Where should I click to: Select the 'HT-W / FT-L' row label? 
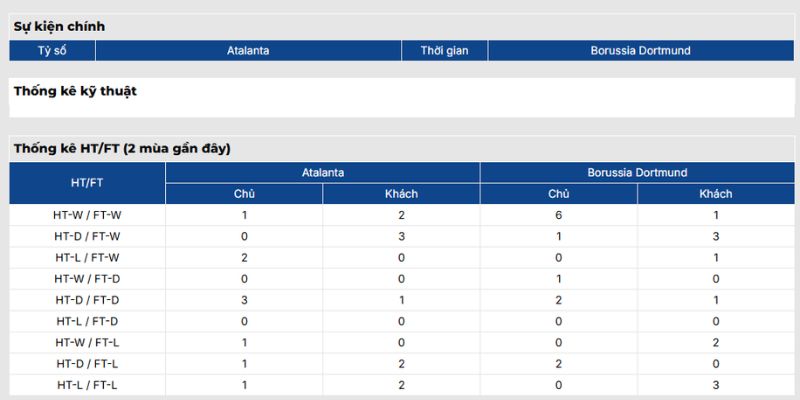pos(87,343)
